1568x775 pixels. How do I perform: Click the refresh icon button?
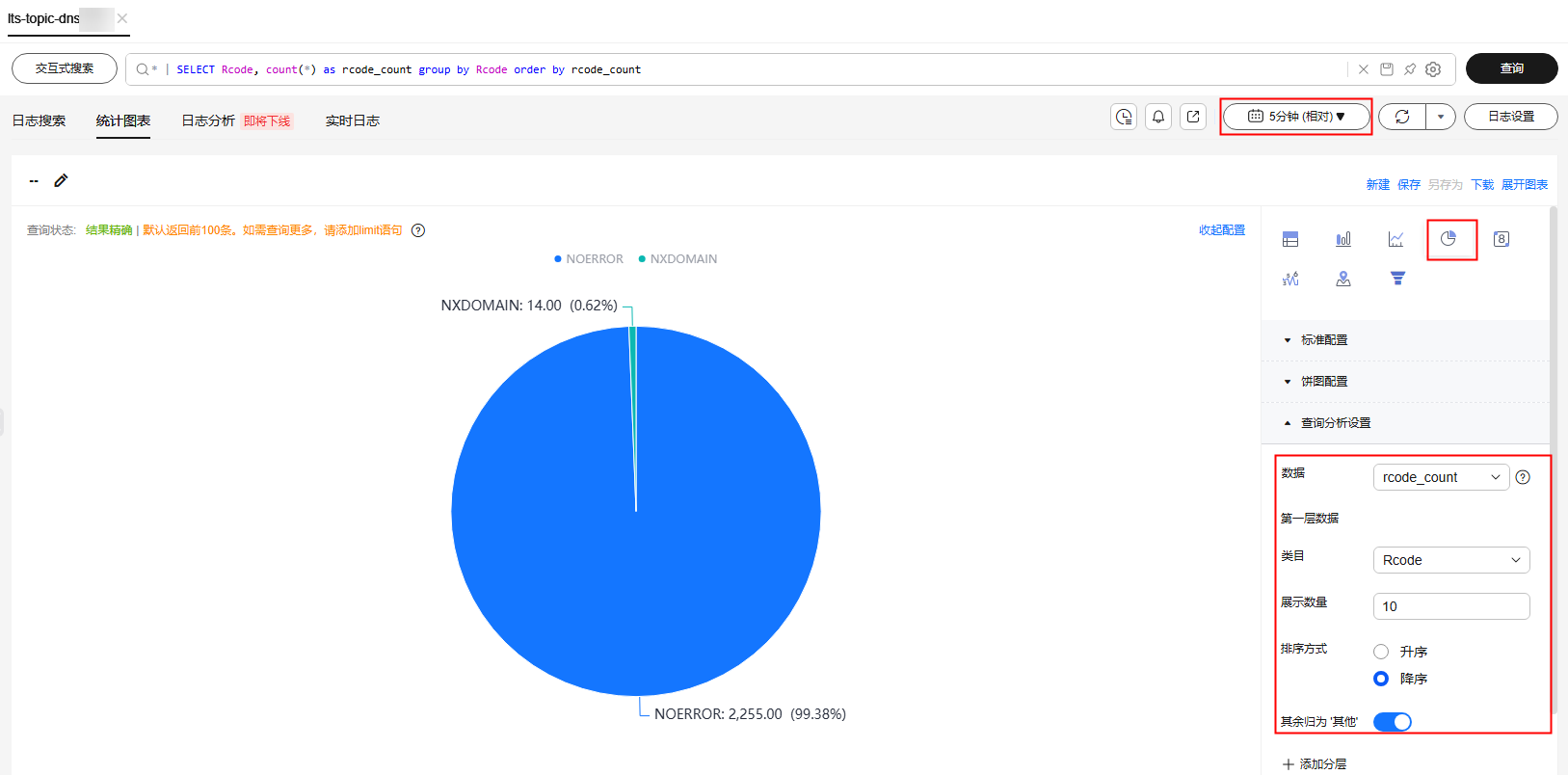pyautogui.click(x=1402, y=117)
